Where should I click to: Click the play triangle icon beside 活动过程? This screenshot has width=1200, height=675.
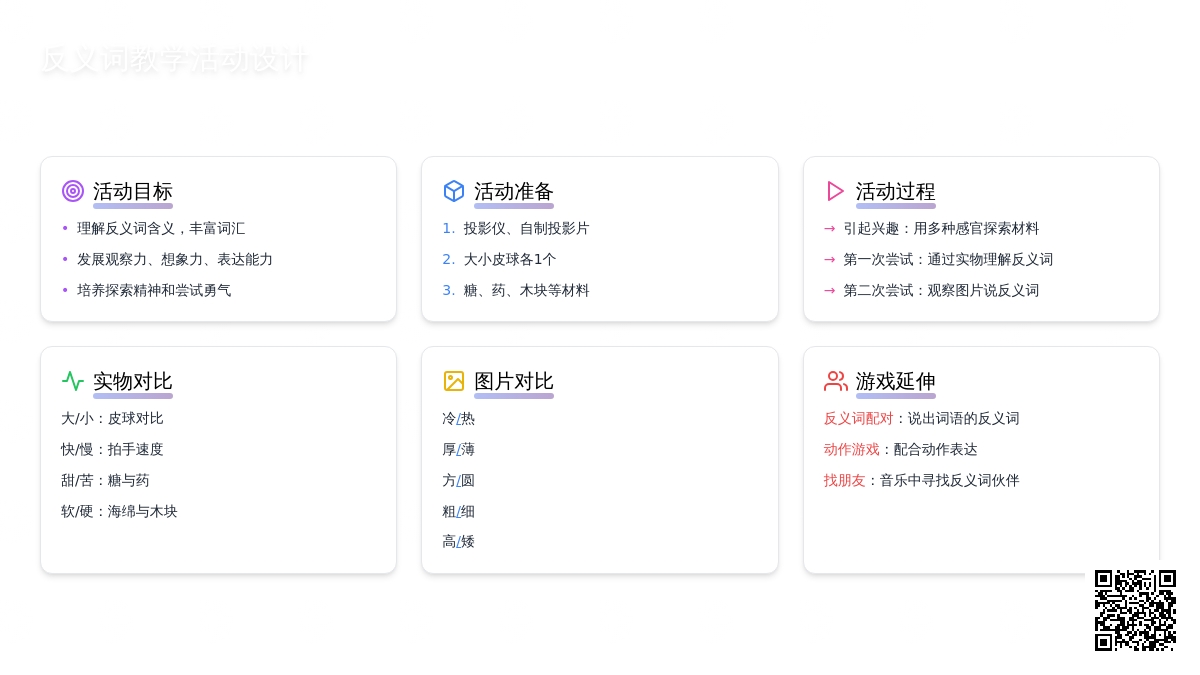pyautogui.click(x=835, y=191)
